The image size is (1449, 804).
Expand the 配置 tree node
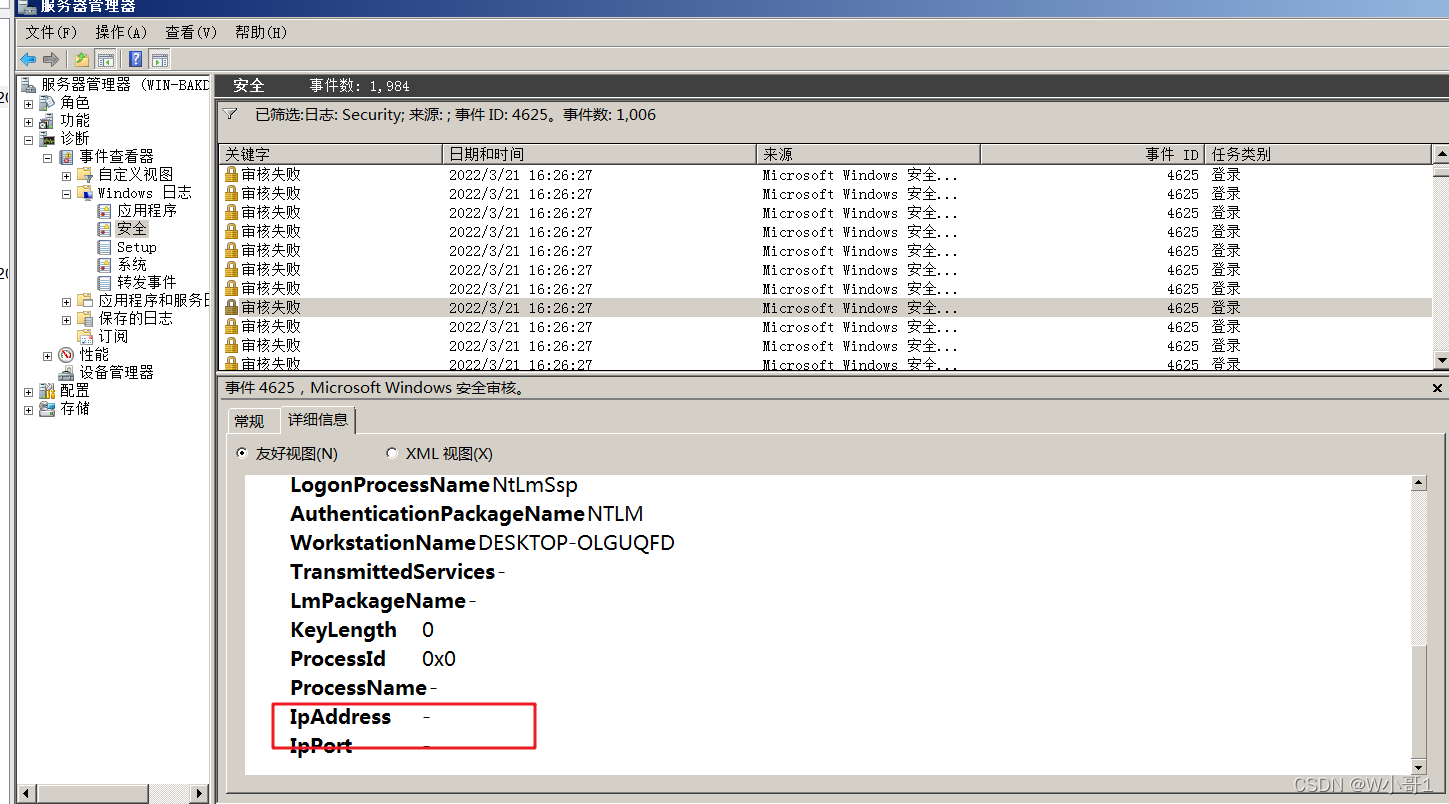point(28,392)
